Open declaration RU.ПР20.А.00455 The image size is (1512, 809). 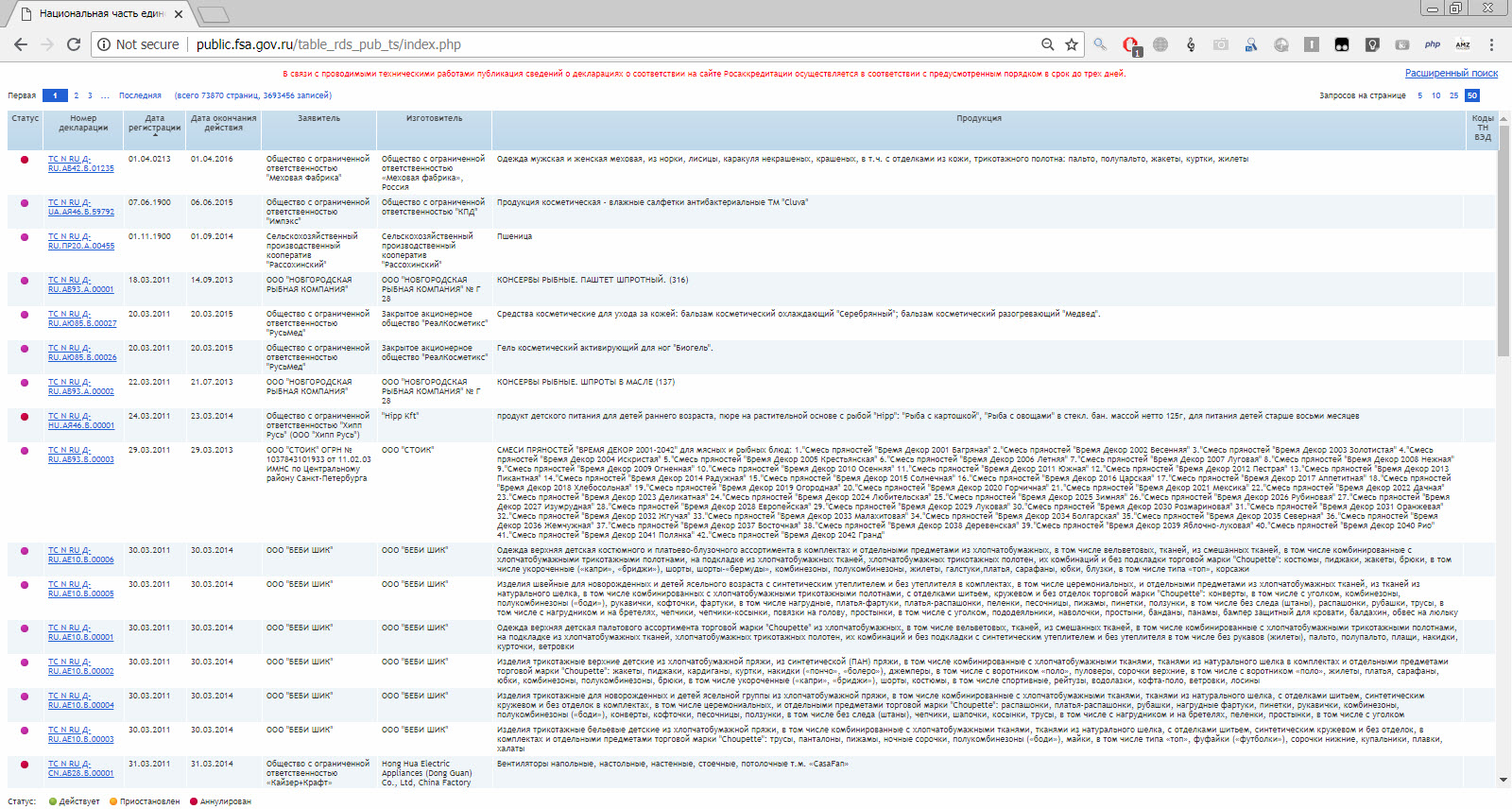click(81, 241)
